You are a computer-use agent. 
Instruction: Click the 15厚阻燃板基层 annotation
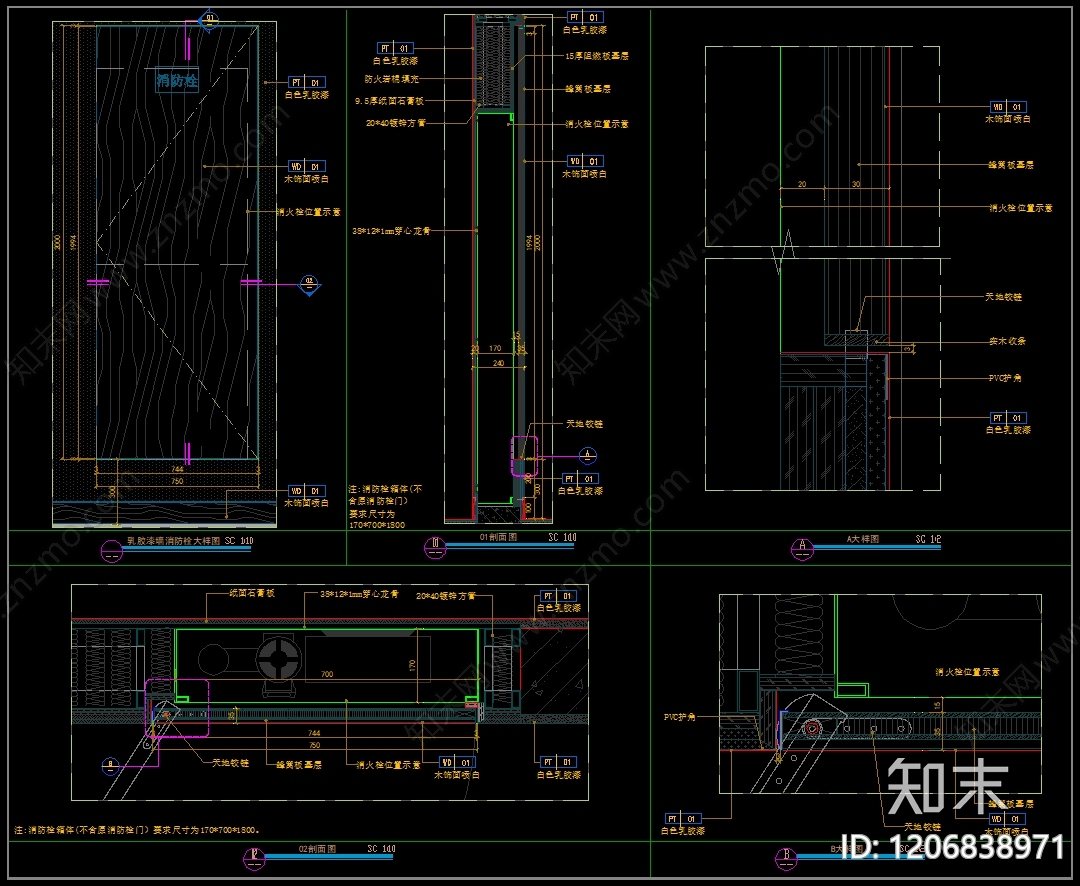(597, 56)
